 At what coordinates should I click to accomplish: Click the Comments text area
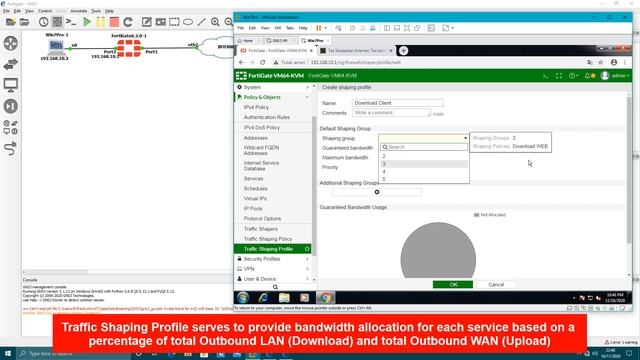(391, 113)
